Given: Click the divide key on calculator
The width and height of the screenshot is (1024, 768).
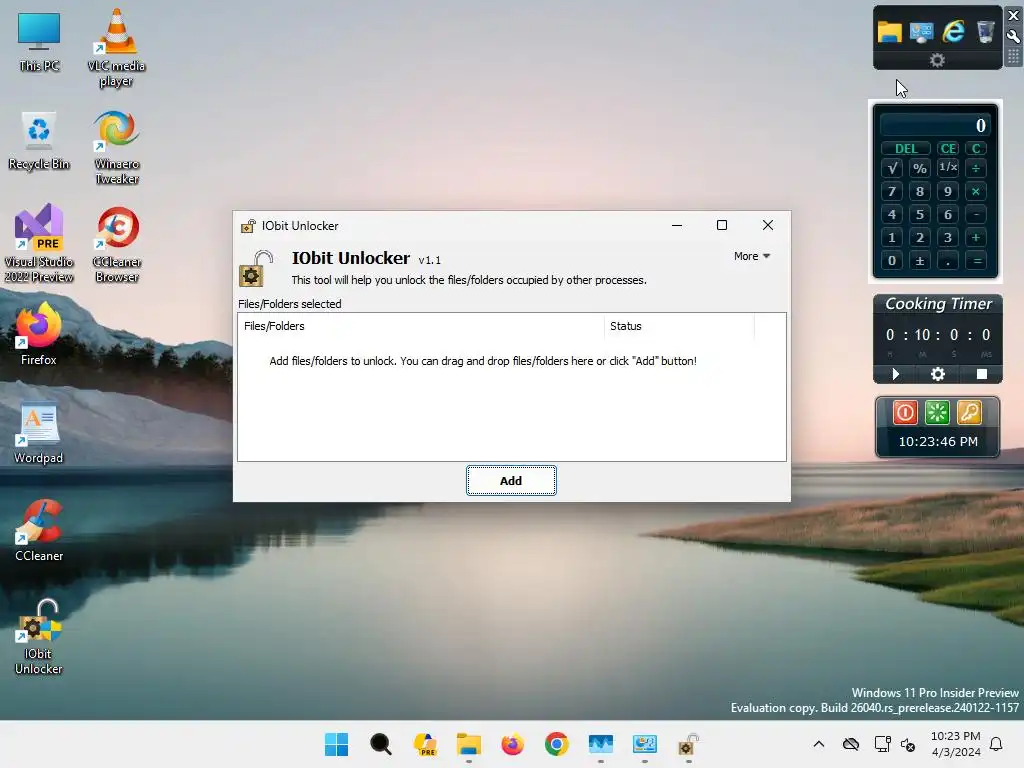Looking at the screenshot, I should [x=976, y=168].
